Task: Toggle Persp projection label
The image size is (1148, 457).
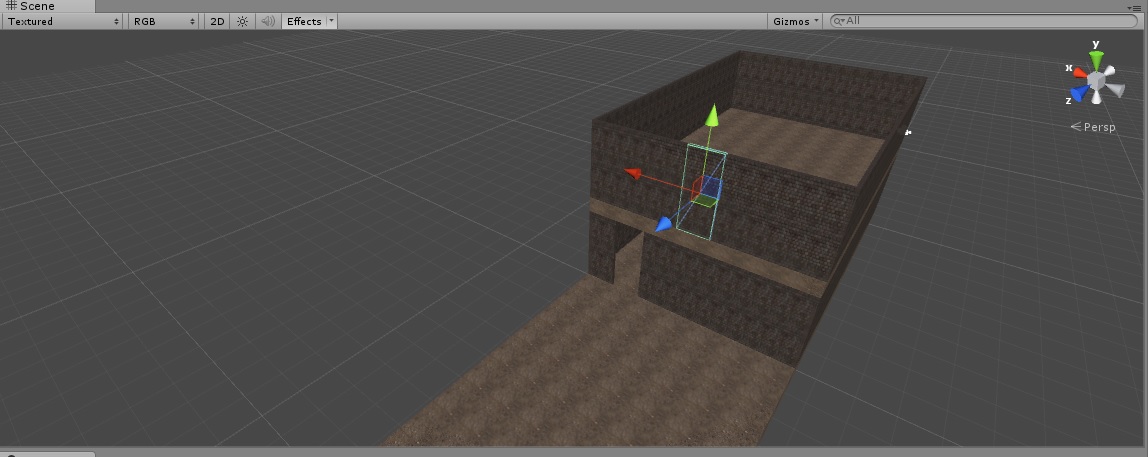Action: pos(1093,127)
